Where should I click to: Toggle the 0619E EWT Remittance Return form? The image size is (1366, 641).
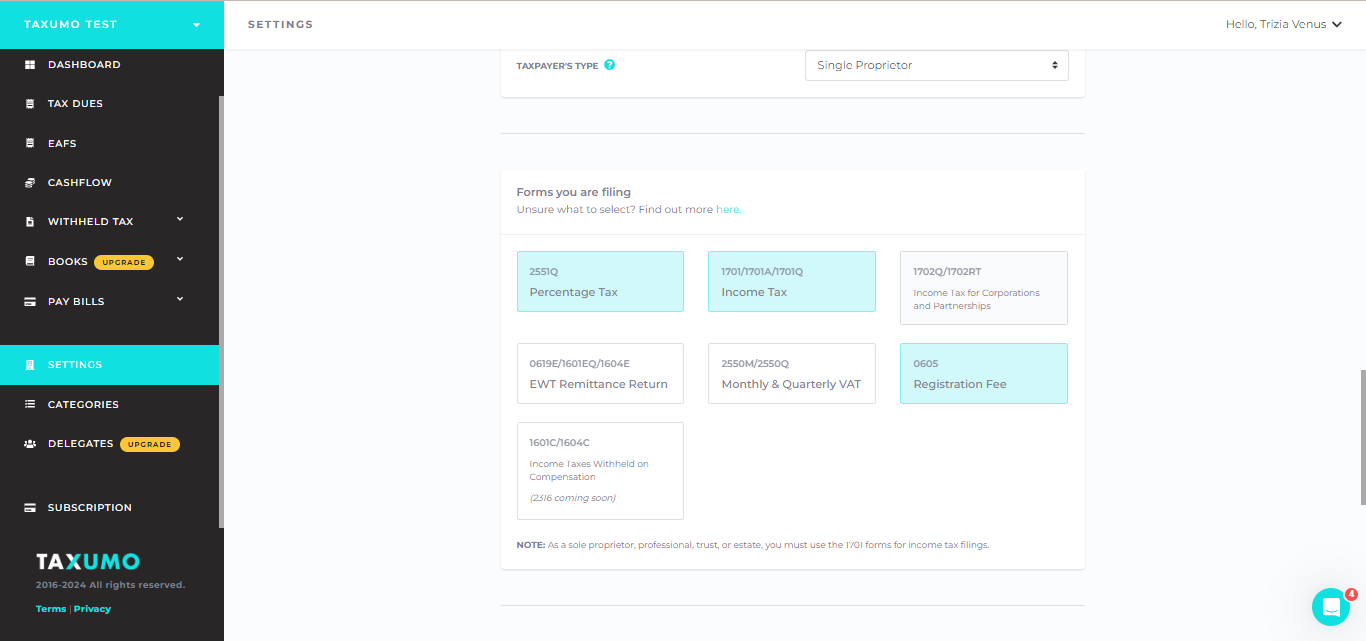coord(600,373)
